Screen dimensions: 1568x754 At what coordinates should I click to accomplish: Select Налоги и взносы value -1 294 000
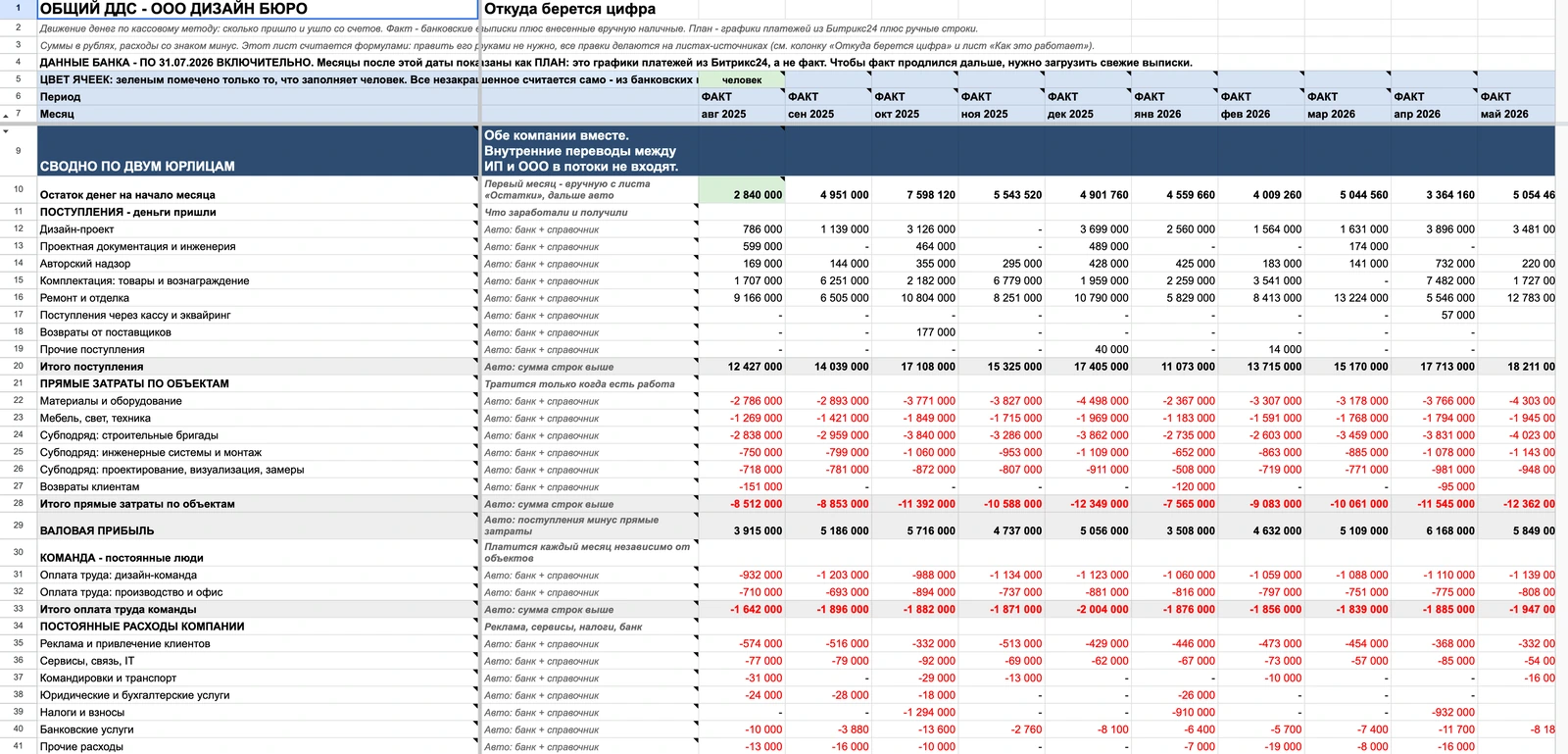click(914, 712)
